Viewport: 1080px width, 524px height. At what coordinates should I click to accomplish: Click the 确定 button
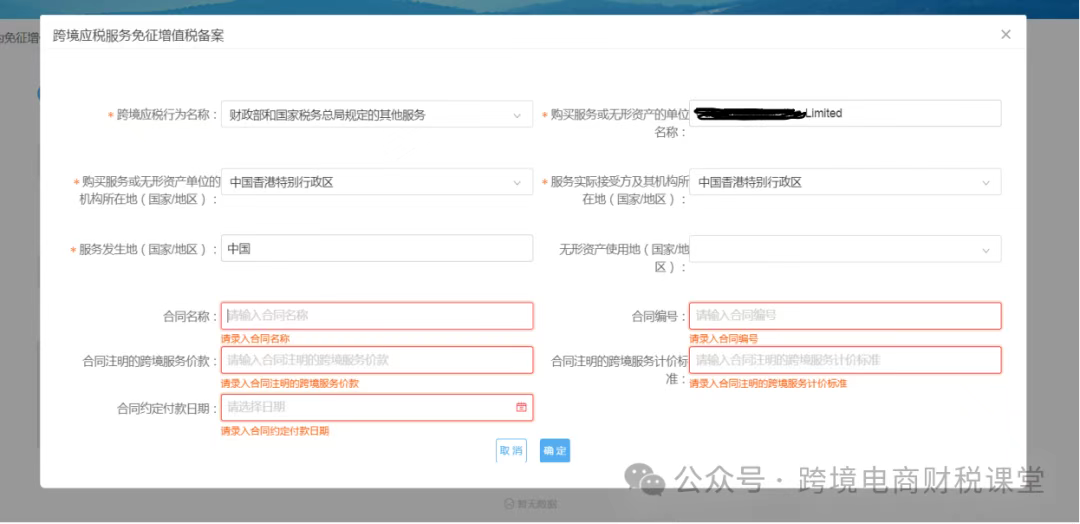[554, 451]
